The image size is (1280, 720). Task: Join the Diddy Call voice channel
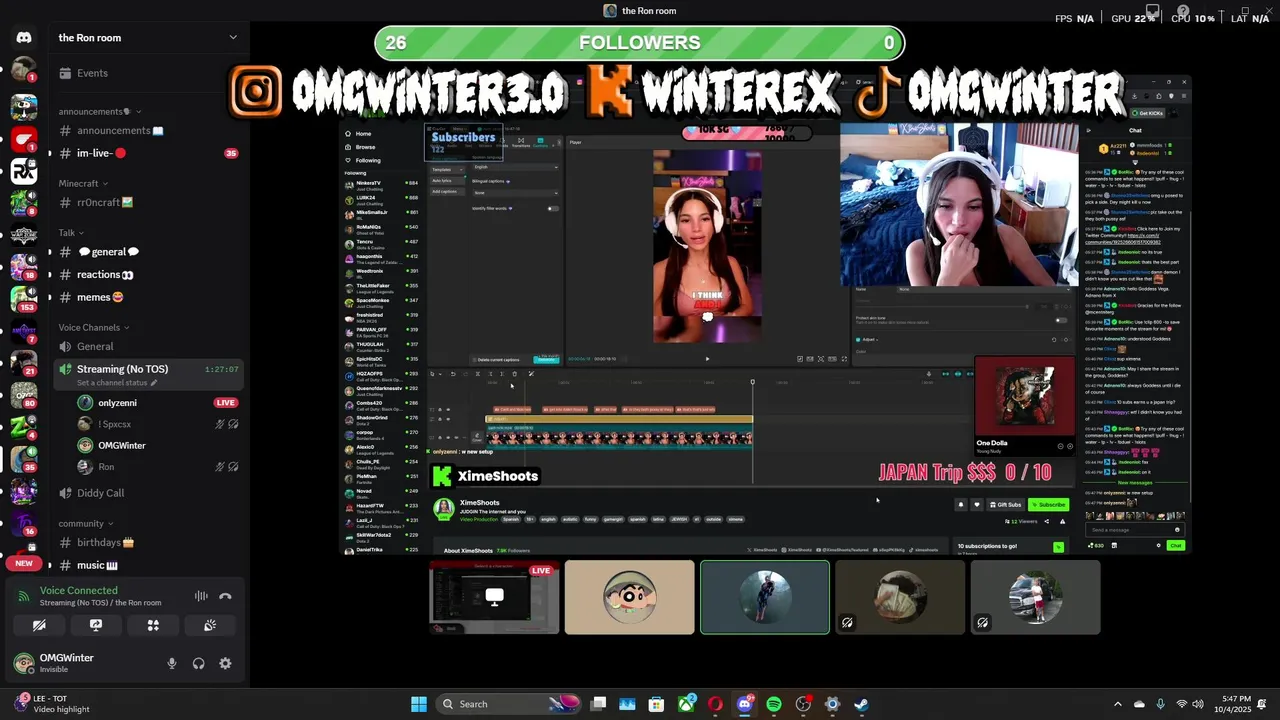148,493
